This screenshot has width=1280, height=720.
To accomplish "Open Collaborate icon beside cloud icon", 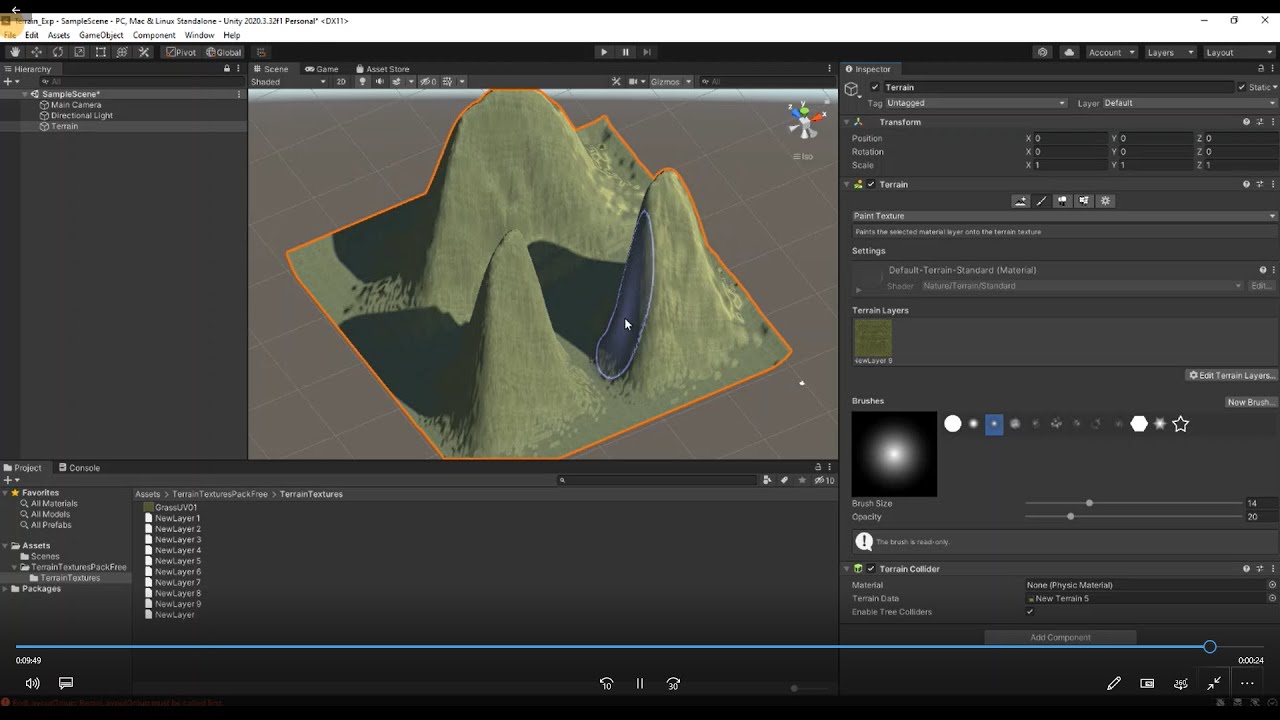I will click(1043, 52).
